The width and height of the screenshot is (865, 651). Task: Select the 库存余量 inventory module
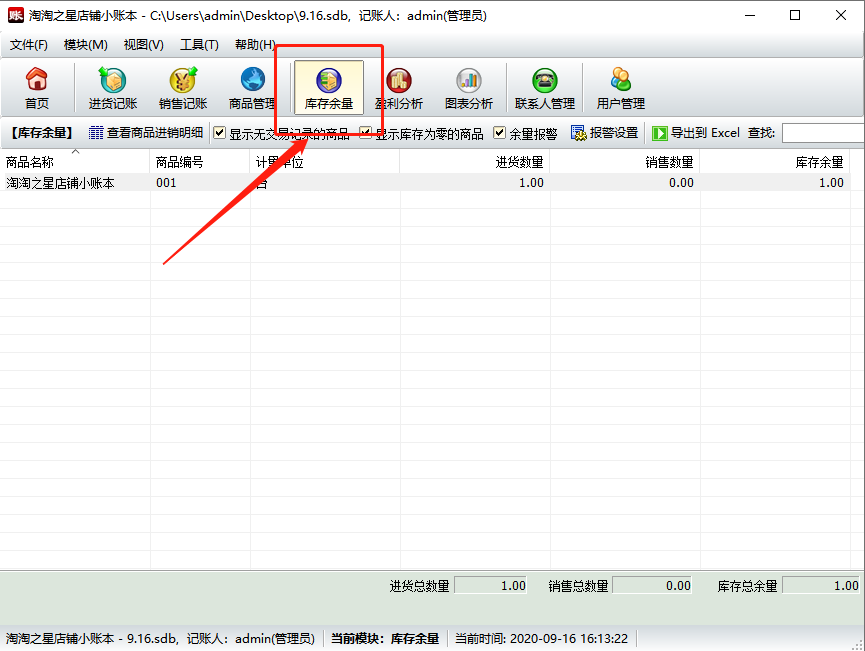tap(329, 88)
